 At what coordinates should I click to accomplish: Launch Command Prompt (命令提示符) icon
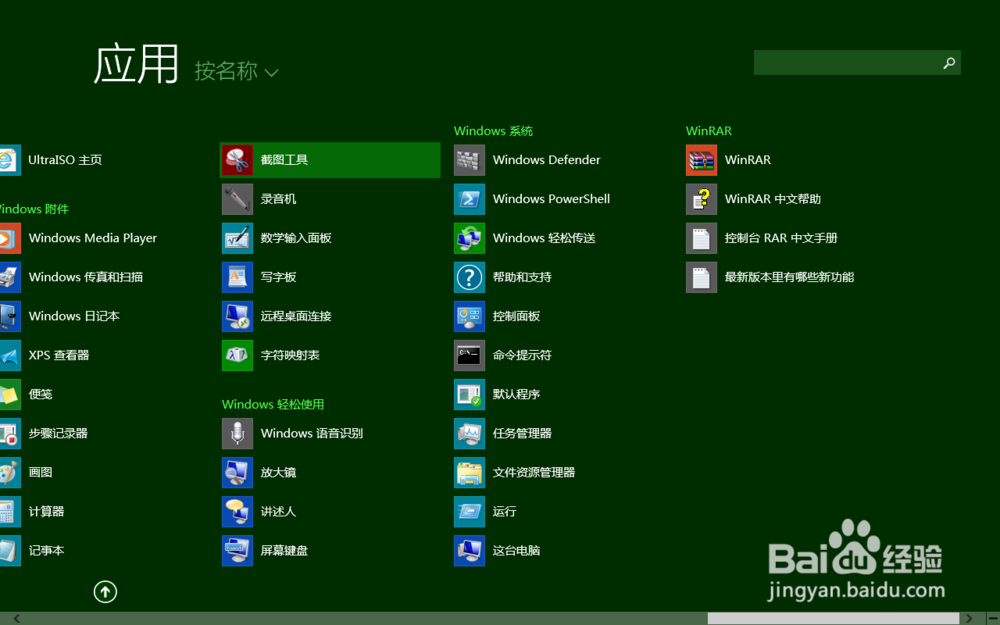(x=469, y=355)
